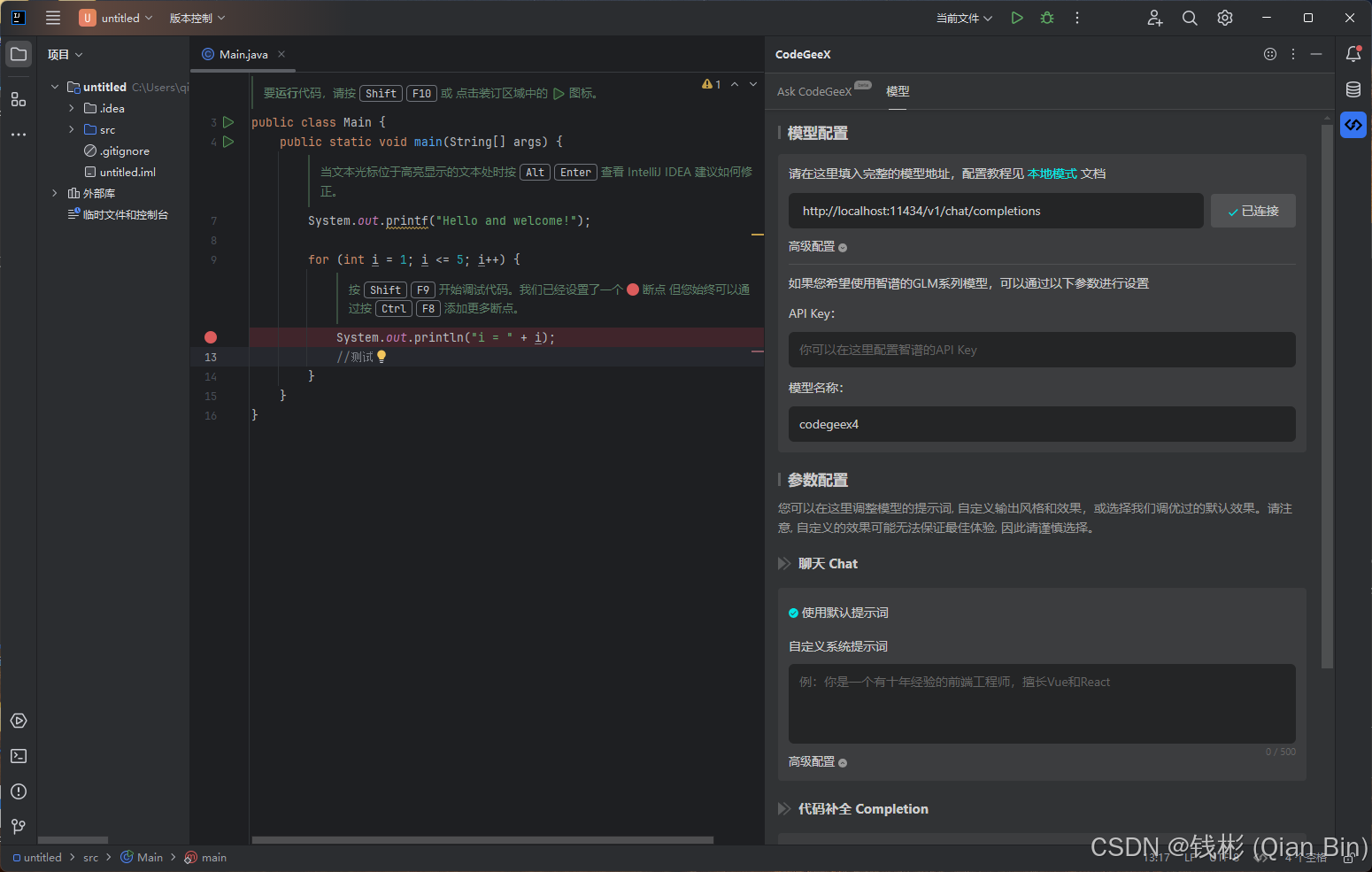This screenshot has width=1372, height=872.
Task: Click CodeGeeX smiley account icon
Action: [1270, 54]
